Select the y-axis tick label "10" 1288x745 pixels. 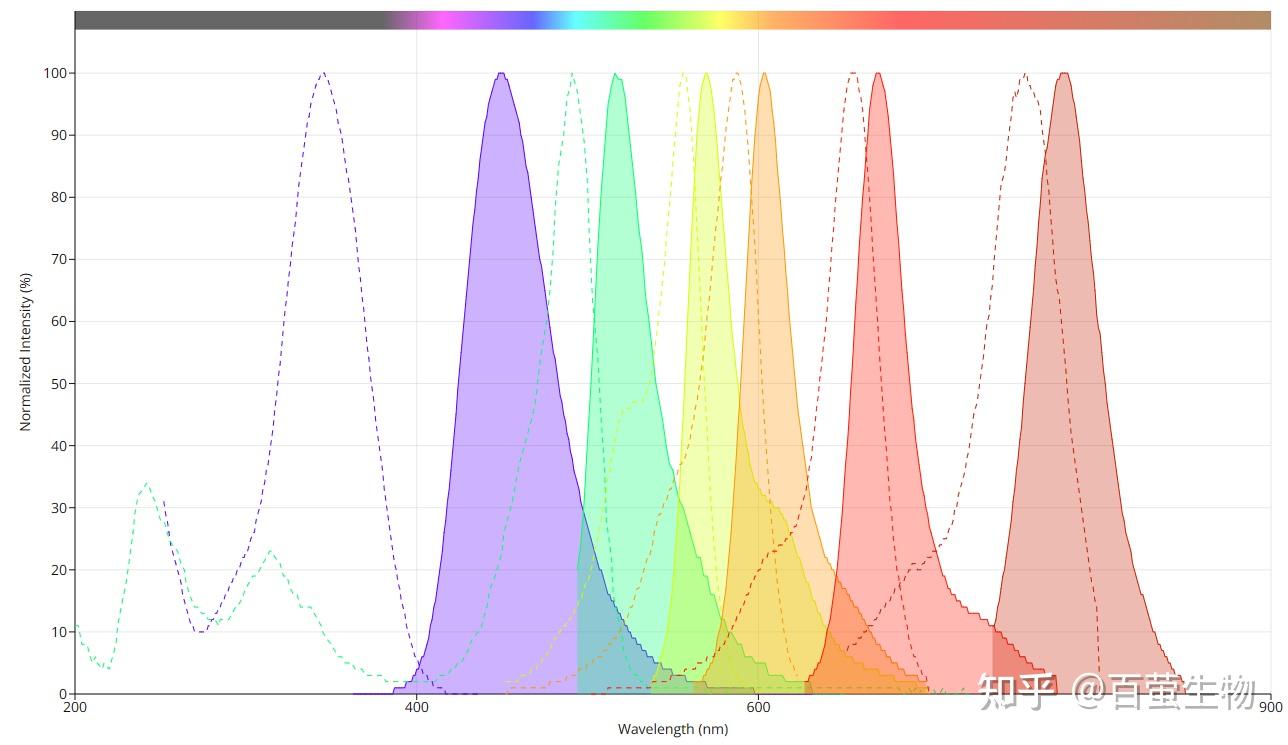click(58, 631)
